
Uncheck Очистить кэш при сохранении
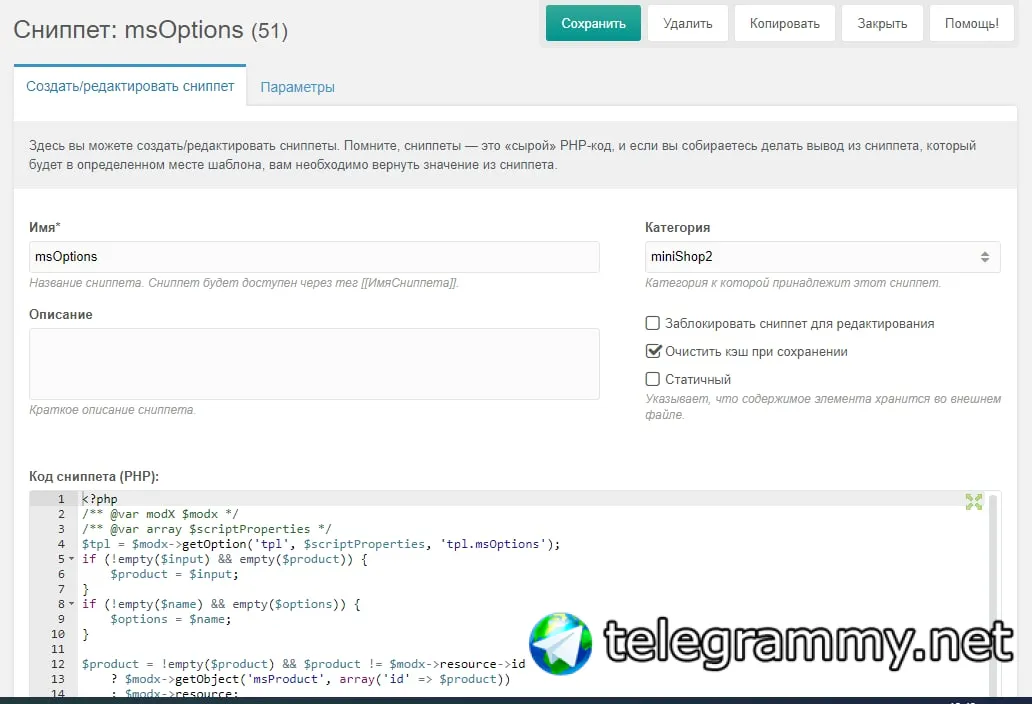point(652,351)
